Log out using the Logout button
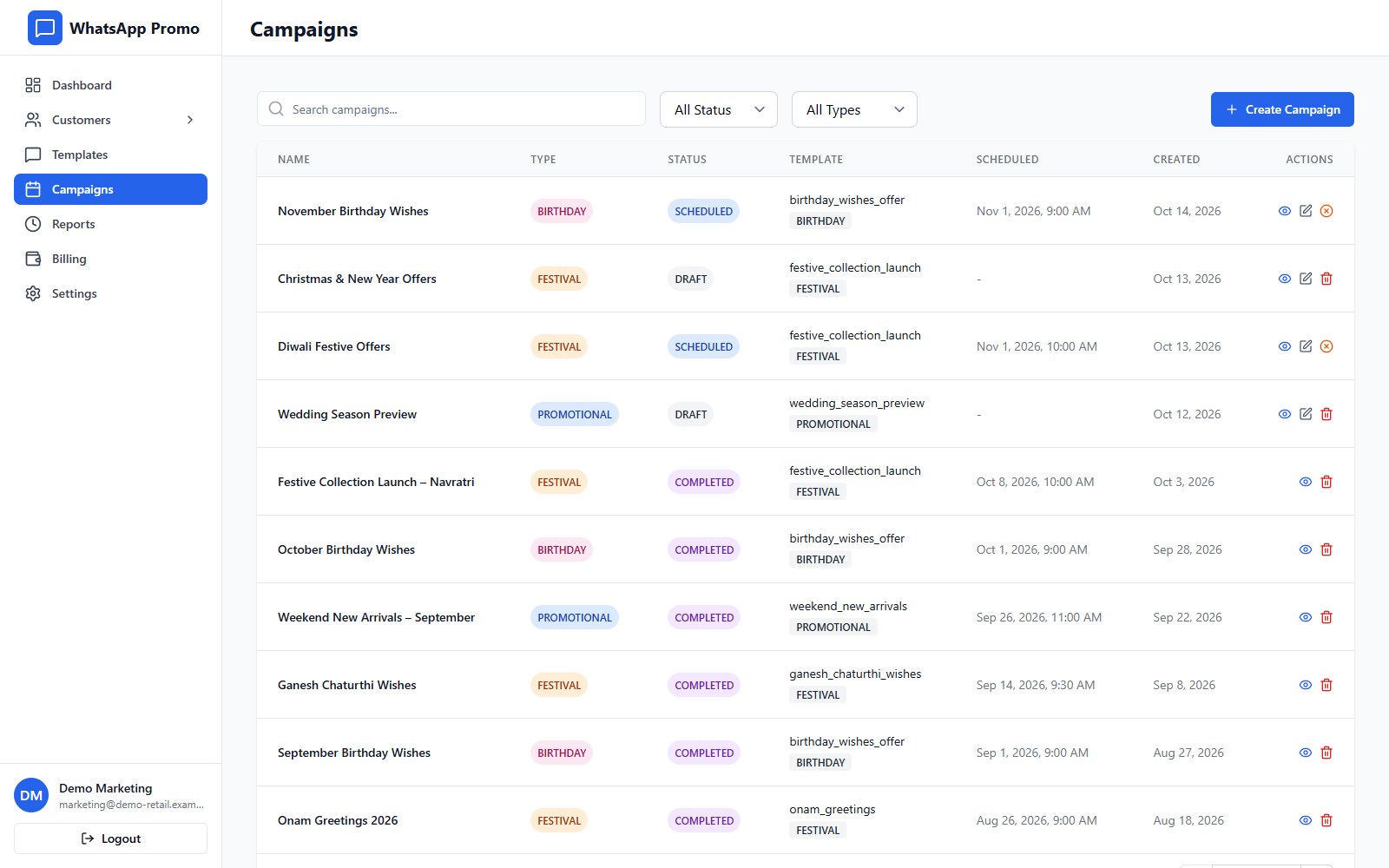Viewport: 1389px width, 868px height. 110,838
